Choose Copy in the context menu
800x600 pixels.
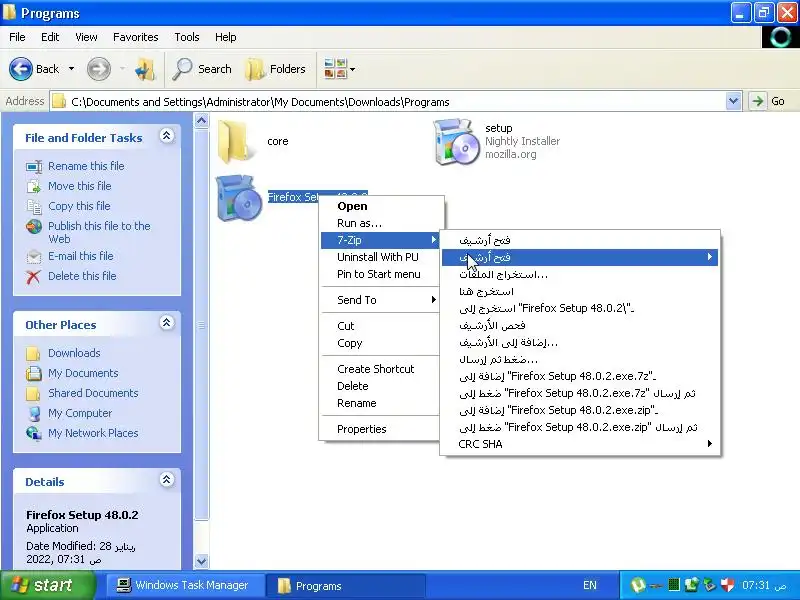[380, 343]
